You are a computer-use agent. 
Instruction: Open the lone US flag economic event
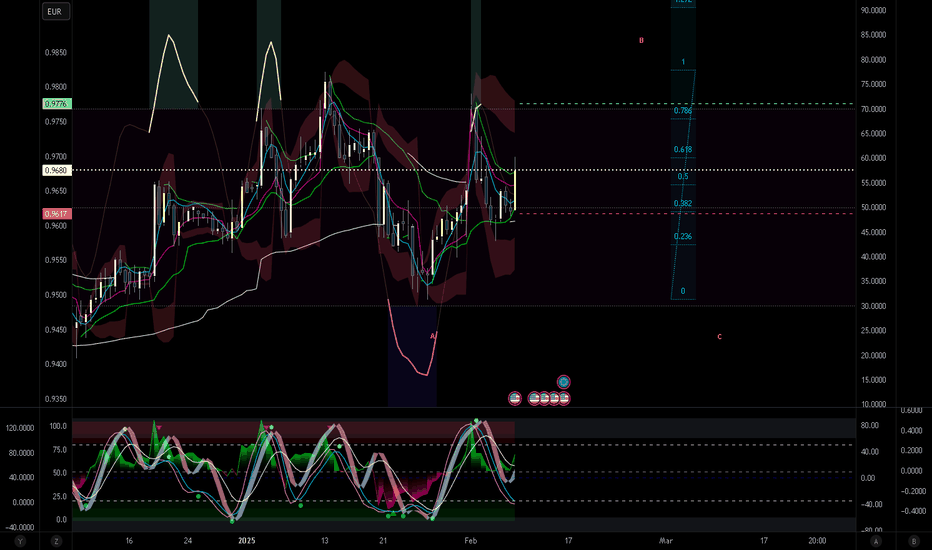coord(515,398)
